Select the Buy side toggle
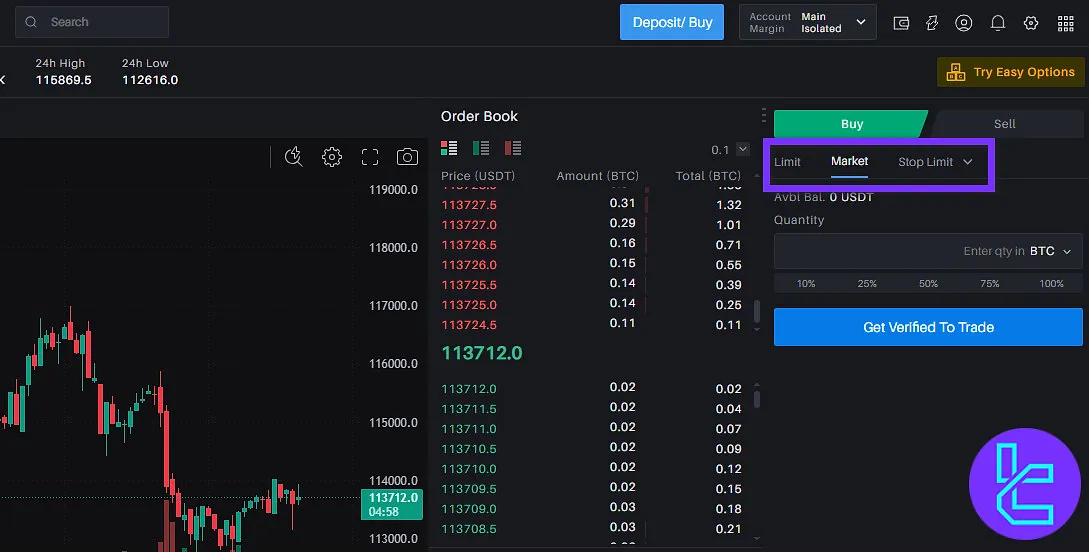This screenshot has height=552, width=1089. [x=851, y=124]
